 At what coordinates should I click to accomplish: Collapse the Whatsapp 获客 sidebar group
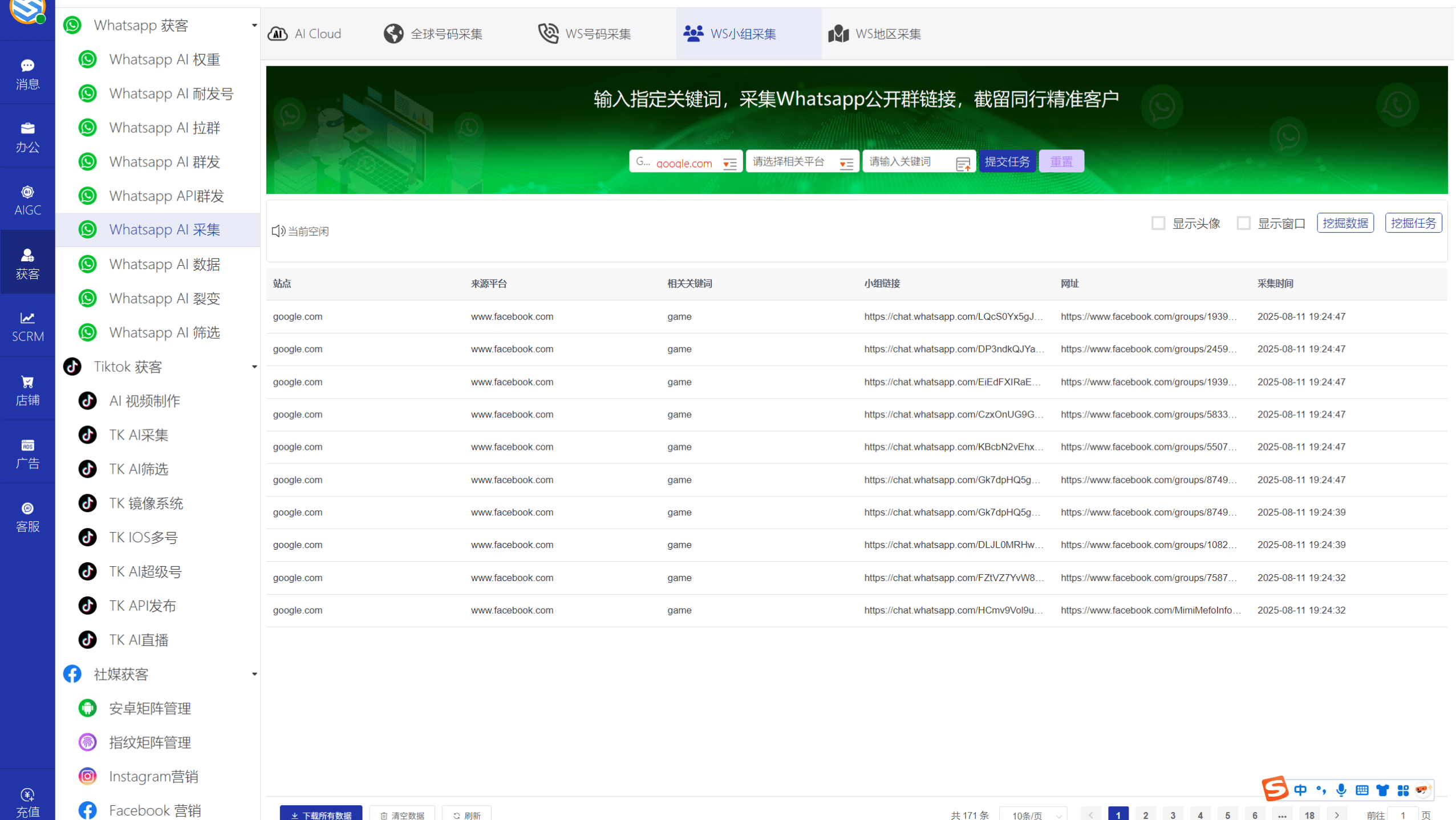point(254,25)
